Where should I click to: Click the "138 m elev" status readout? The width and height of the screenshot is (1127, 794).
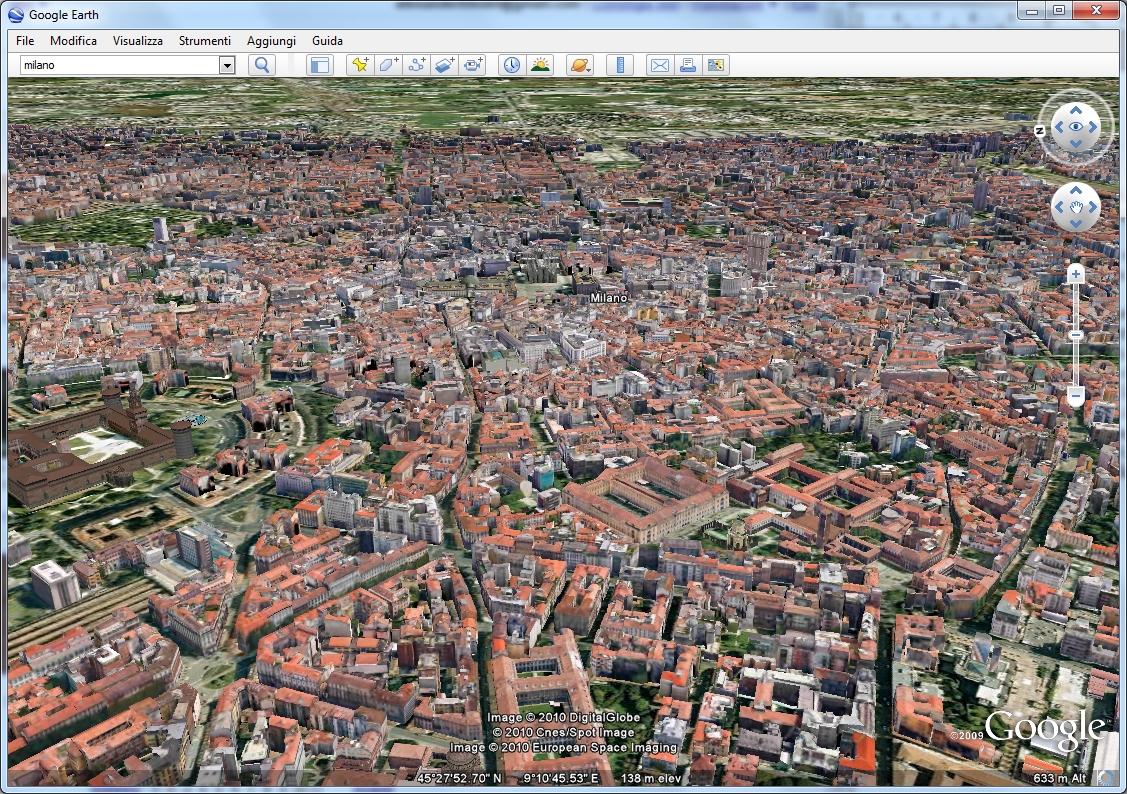click(x=650, y=778)
